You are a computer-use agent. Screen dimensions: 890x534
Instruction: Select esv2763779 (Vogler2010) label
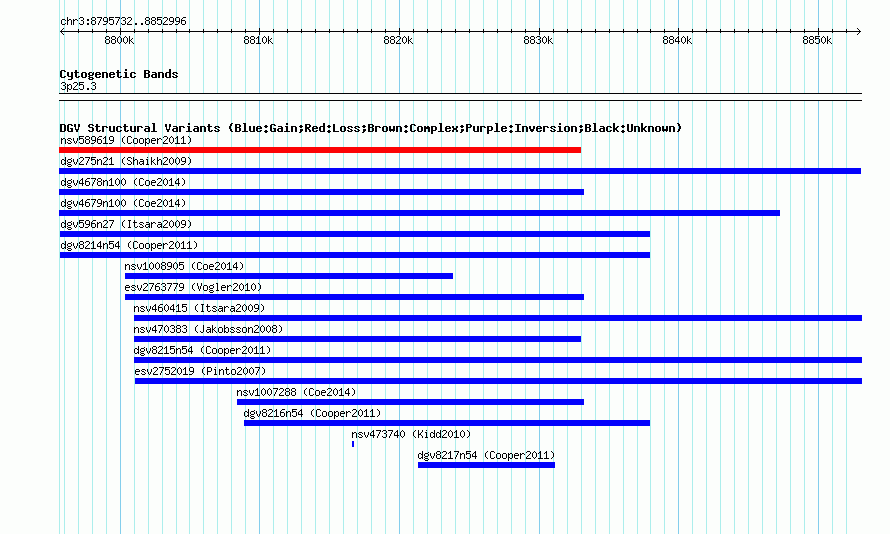[193, 287]
